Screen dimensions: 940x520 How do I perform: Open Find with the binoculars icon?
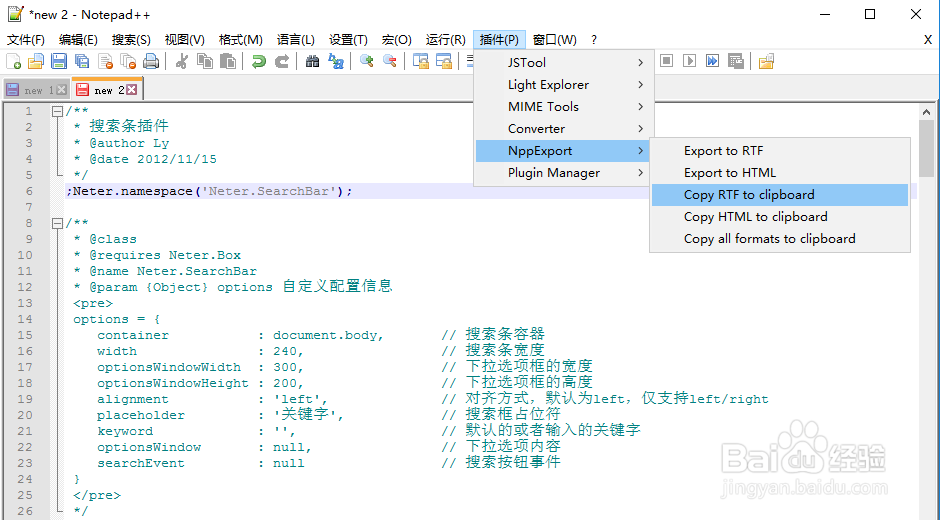(312, 61)
